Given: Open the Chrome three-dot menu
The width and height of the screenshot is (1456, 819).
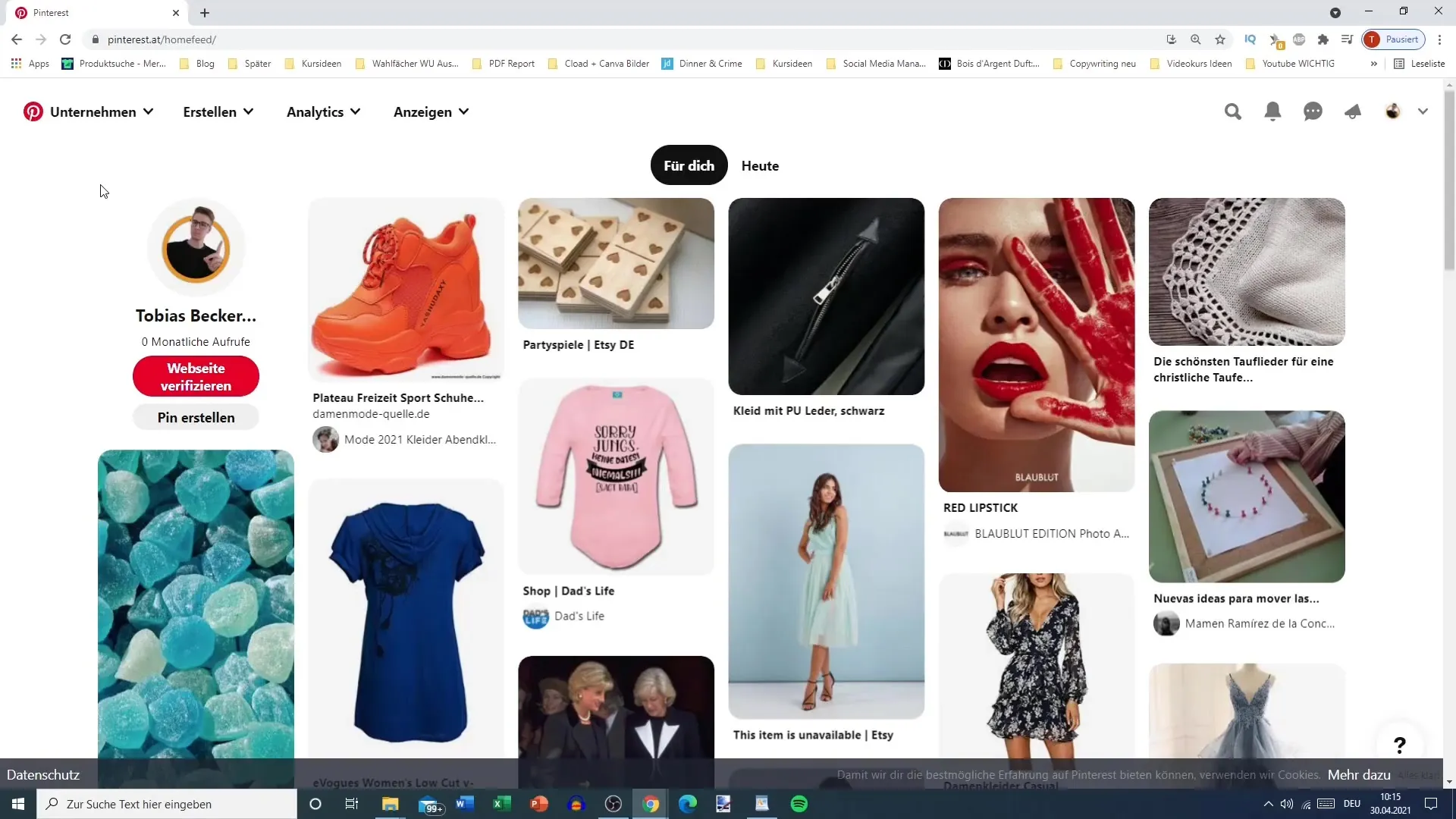Looking at the screenshot, I should click(1439, 39).
